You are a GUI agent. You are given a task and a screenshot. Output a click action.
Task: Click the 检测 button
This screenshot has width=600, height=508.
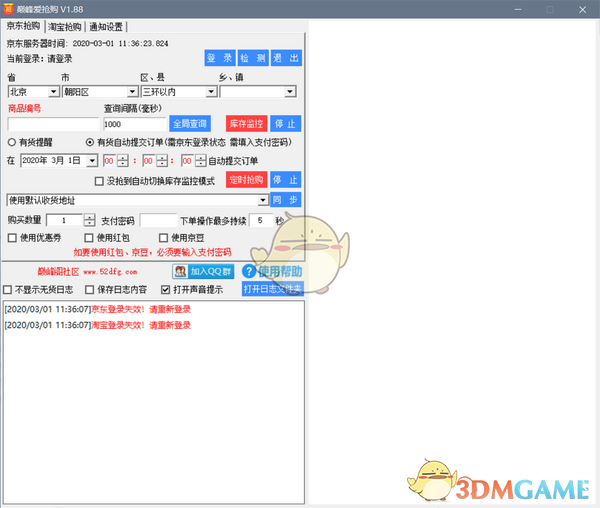[x=253, y=58]
